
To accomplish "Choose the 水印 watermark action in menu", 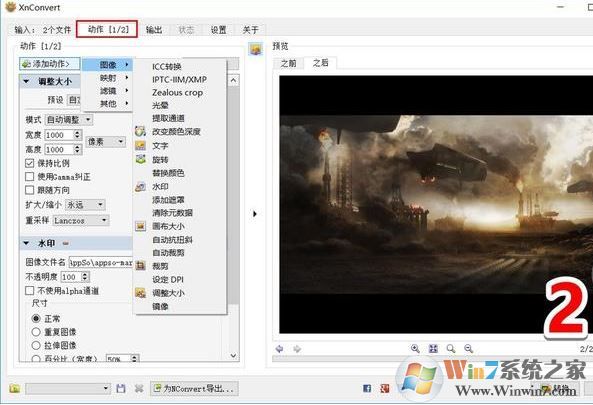I will pyautogui.click(x=160, y=186).
